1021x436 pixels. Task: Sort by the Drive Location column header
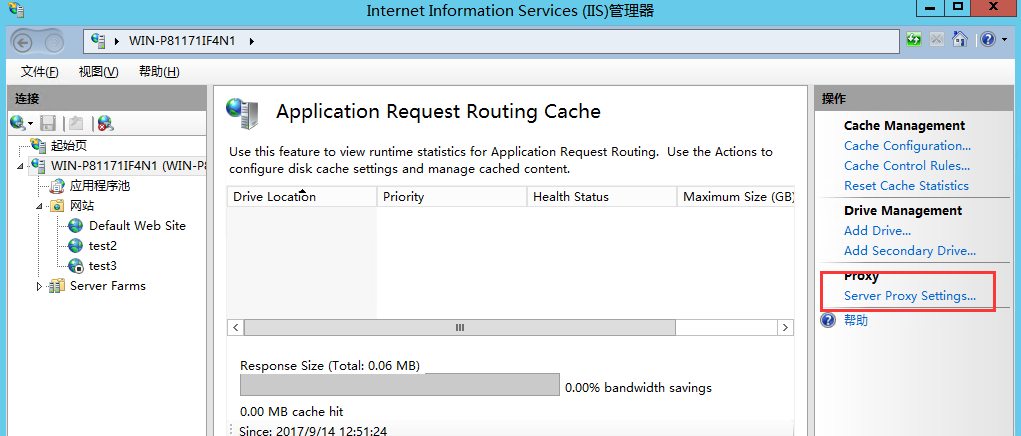(302, 197)
